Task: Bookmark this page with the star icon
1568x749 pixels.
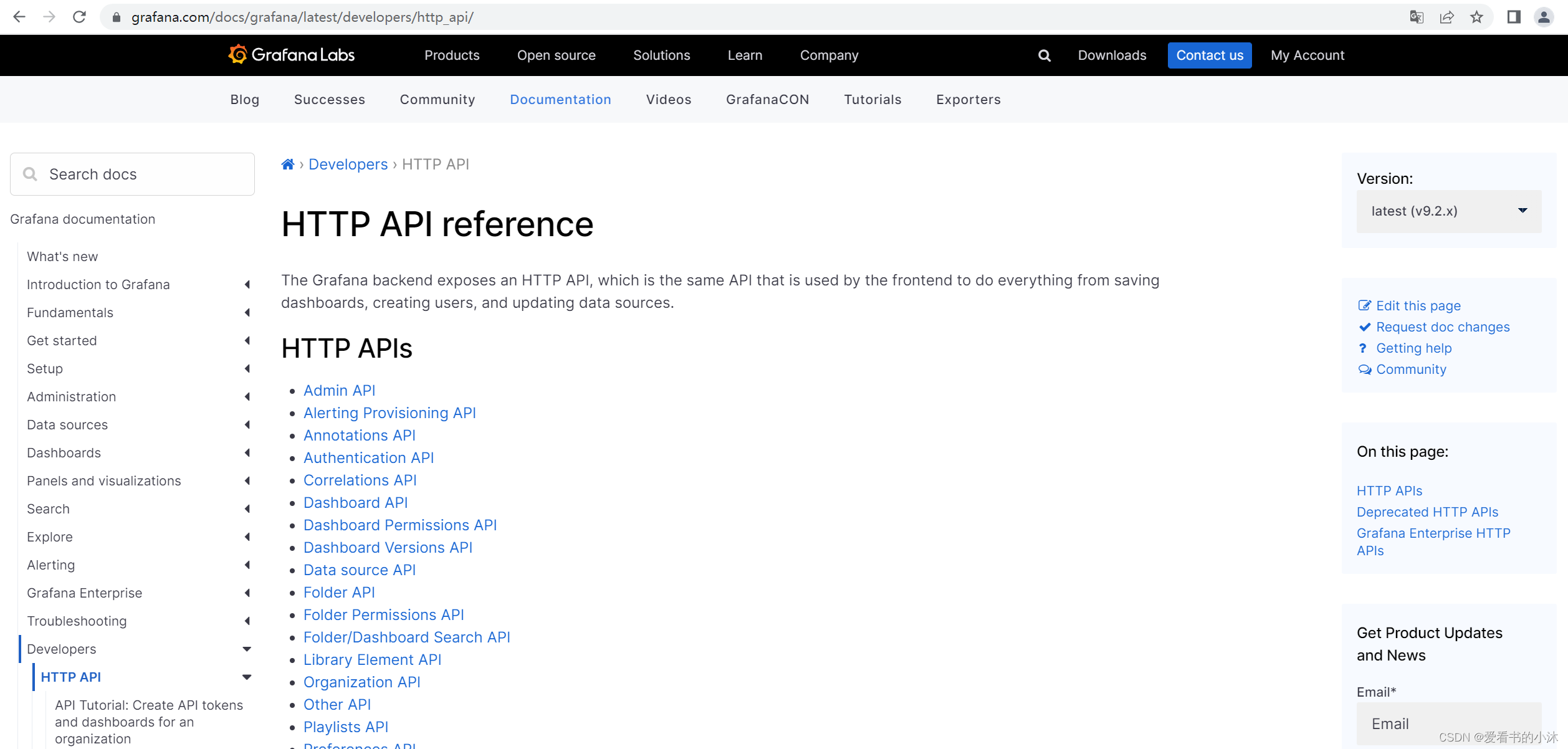Action: pyautogui.click(x=1476, y=17)
